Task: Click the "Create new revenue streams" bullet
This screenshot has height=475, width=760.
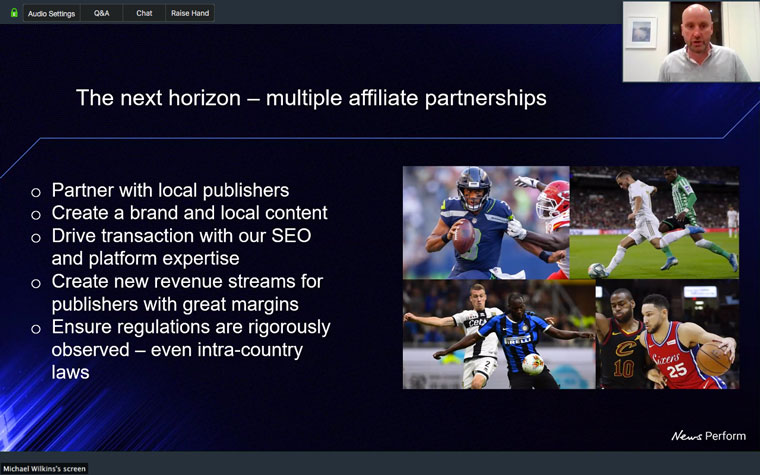Action: click(x=187, y=292)
